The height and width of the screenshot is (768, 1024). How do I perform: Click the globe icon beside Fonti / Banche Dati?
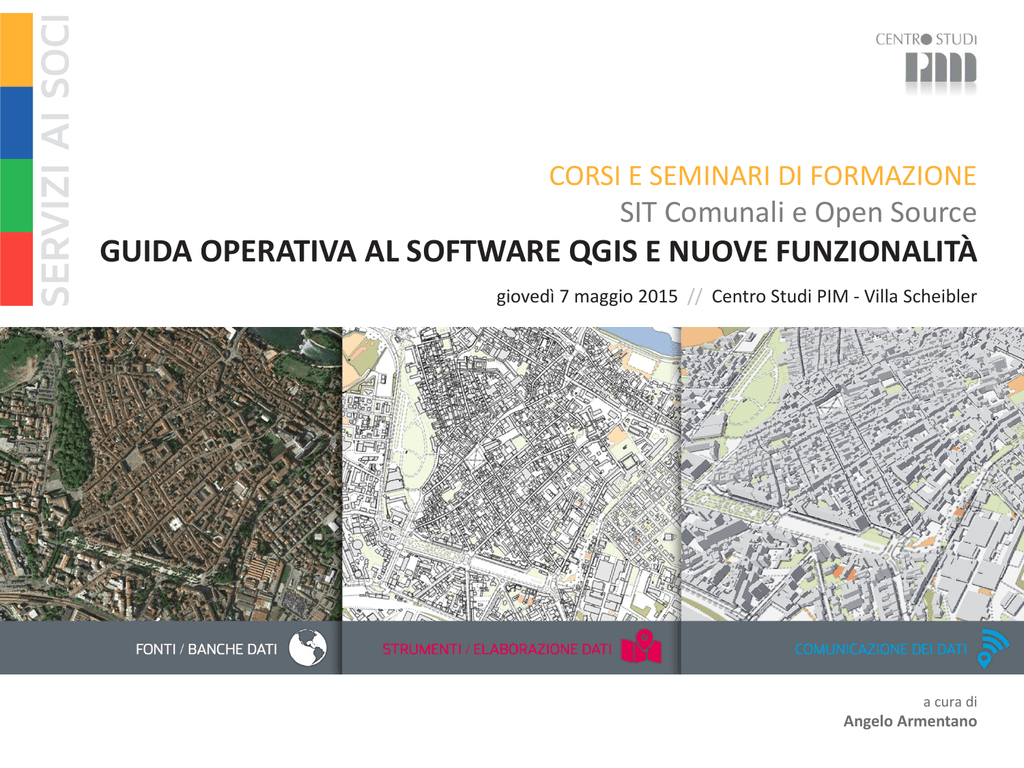coord(307,648)
